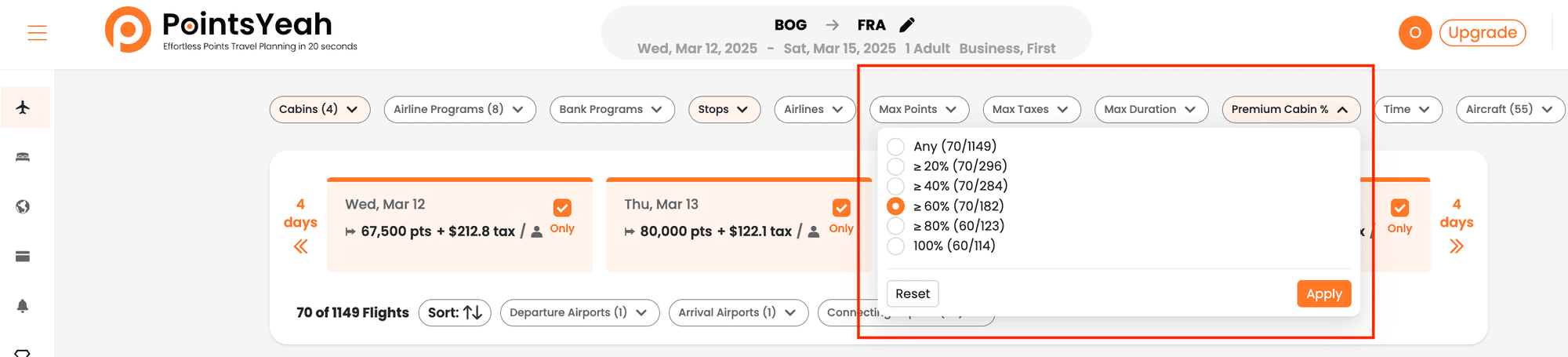Expand the Max Taxes dropdown
This screenshot has width=1568, height=357.
[x=1032, y=109]
